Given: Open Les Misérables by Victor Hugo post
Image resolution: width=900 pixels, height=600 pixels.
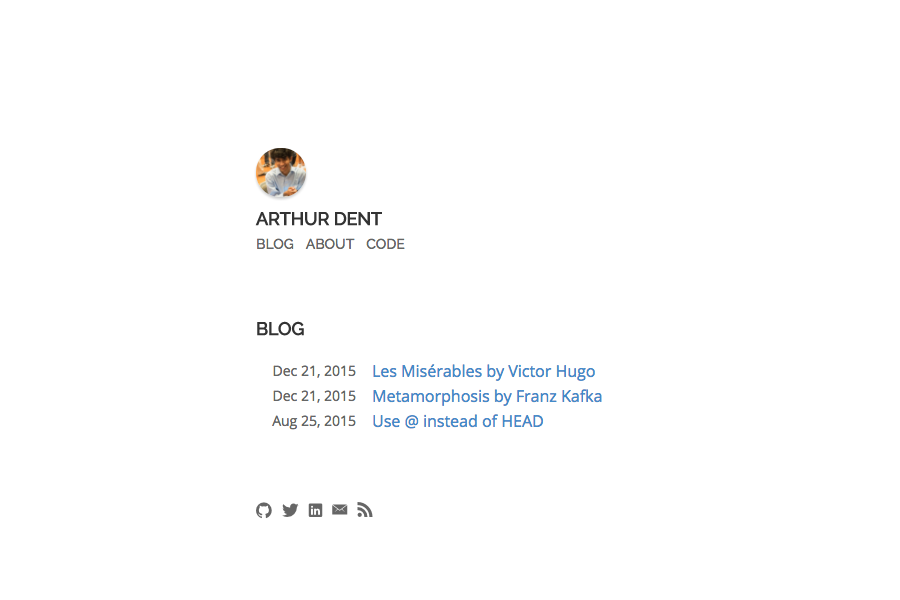Looking at the screenshot, I should pyautogui.click(x=483, y=371).
